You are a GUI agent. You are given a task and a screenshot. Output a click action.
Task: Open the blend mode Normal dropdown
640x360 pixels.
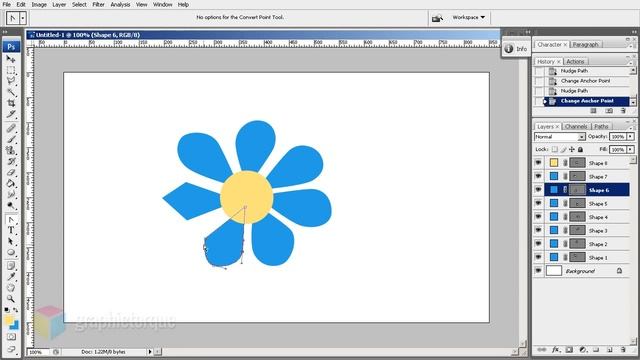click(x=560, y=137)
